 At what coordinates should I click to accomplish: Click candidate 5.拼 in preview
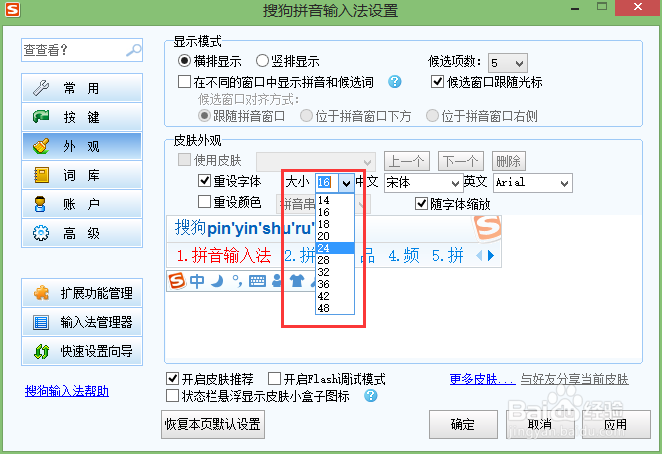tap(448, 256)
